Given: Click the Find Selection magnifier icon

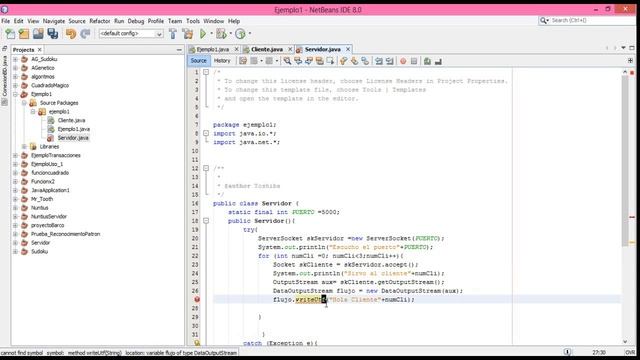Looking at the screenshot, I should tap(287, 61).
